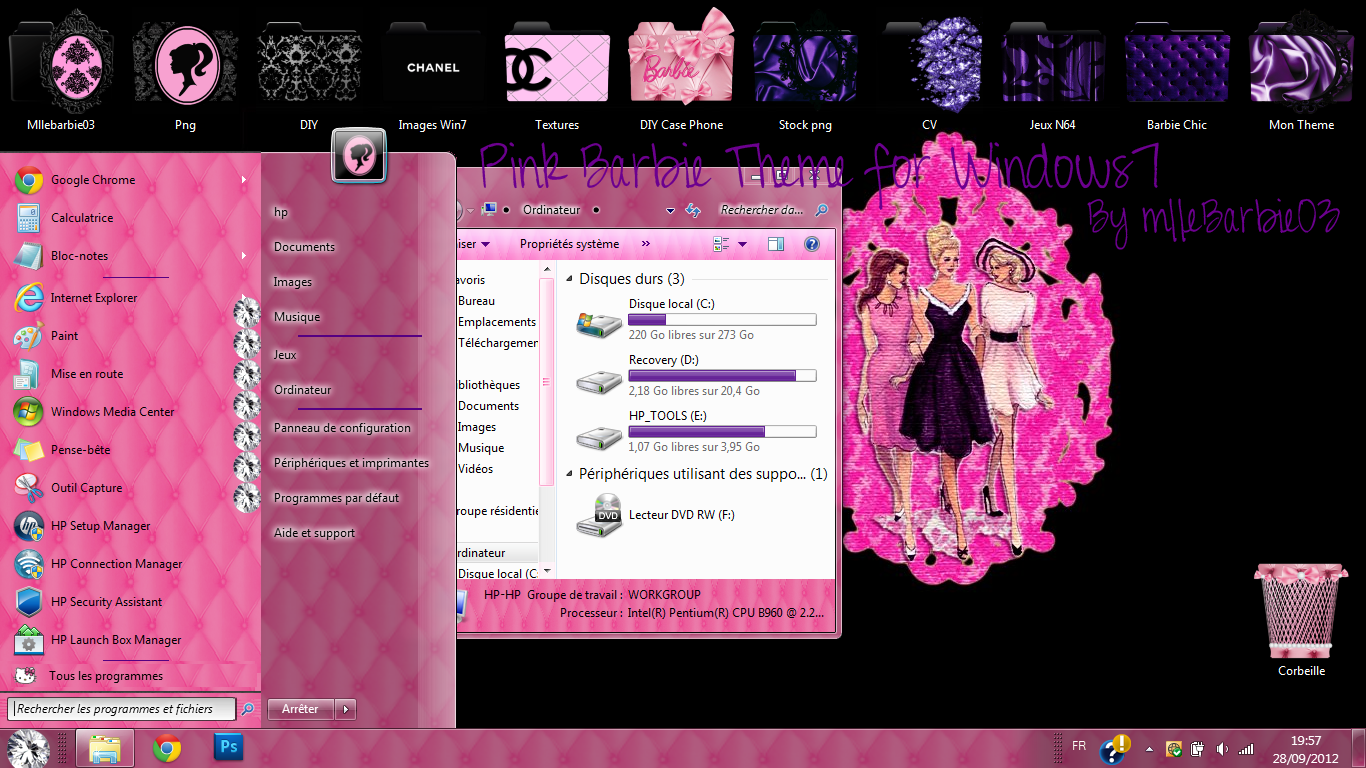Select Recovery (D:) drive
Image resolution: width=1366 pixels, height=768 pixels.
[x=696, y=376]
